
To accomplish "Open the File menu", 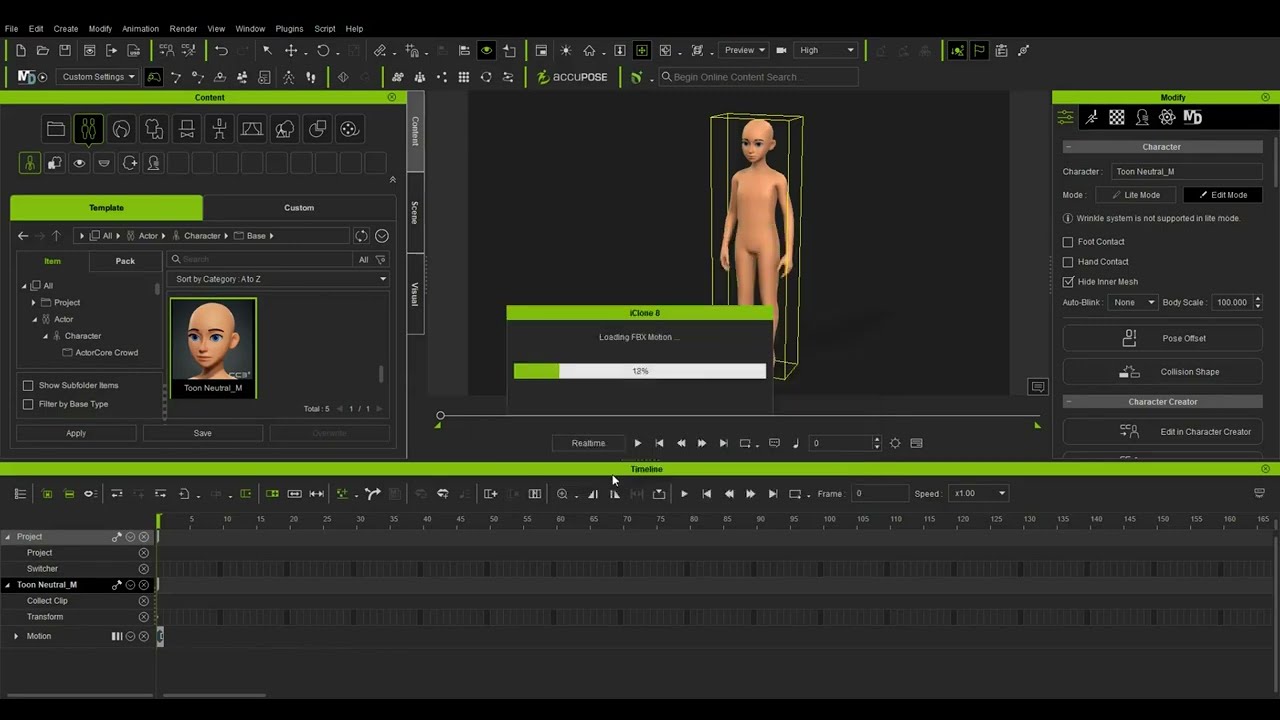I will click(x=11, y=29).
